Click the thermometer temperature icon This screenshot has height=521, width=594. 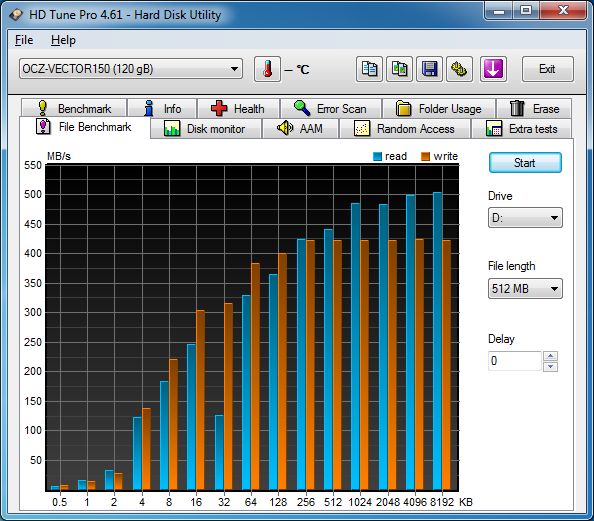pos(267,69)
